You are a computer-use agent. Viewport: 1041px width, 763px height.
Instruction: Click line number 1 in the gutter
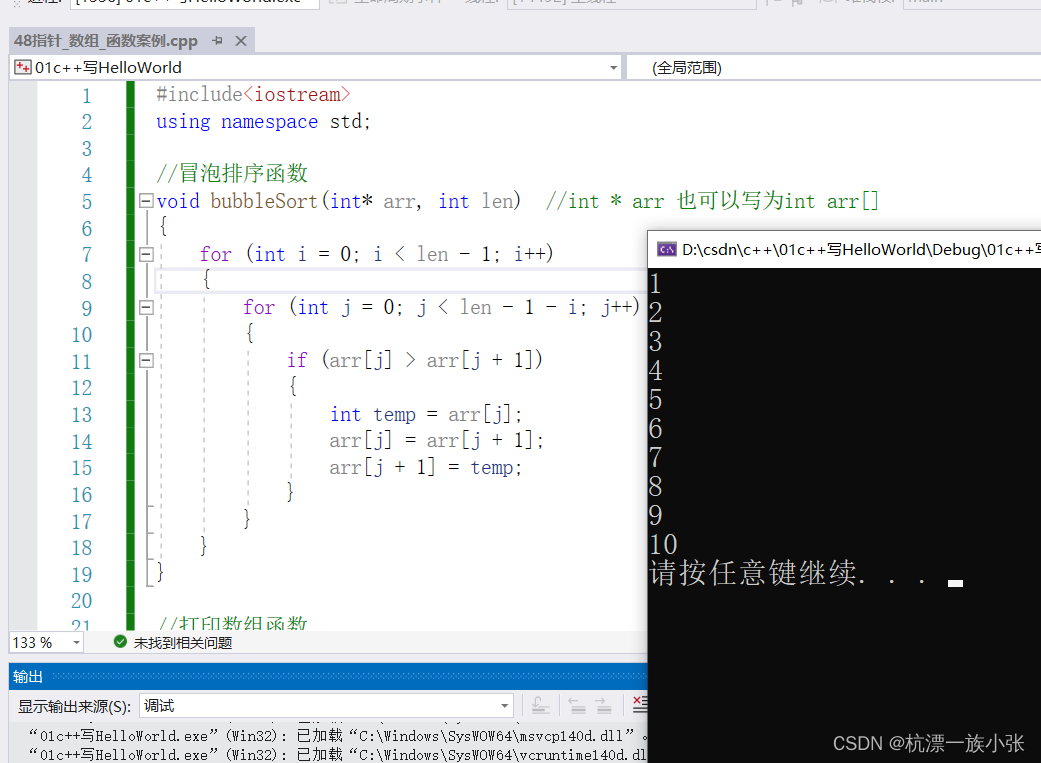(x=86, y=96)
